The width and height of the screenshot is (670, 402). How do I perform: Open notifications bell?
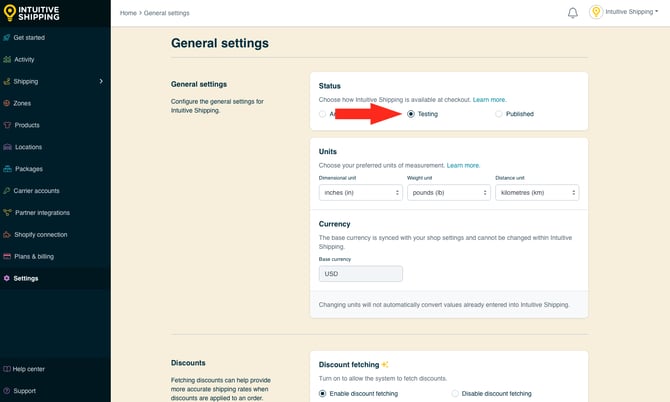573,13
